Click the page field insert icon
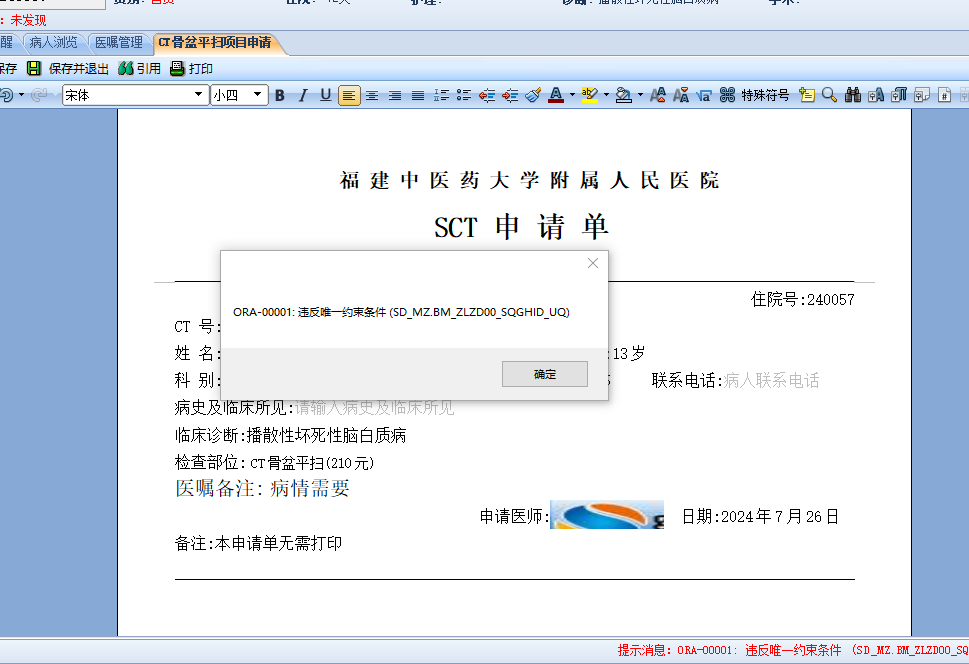969x664 pixels. tap(922, 95)
